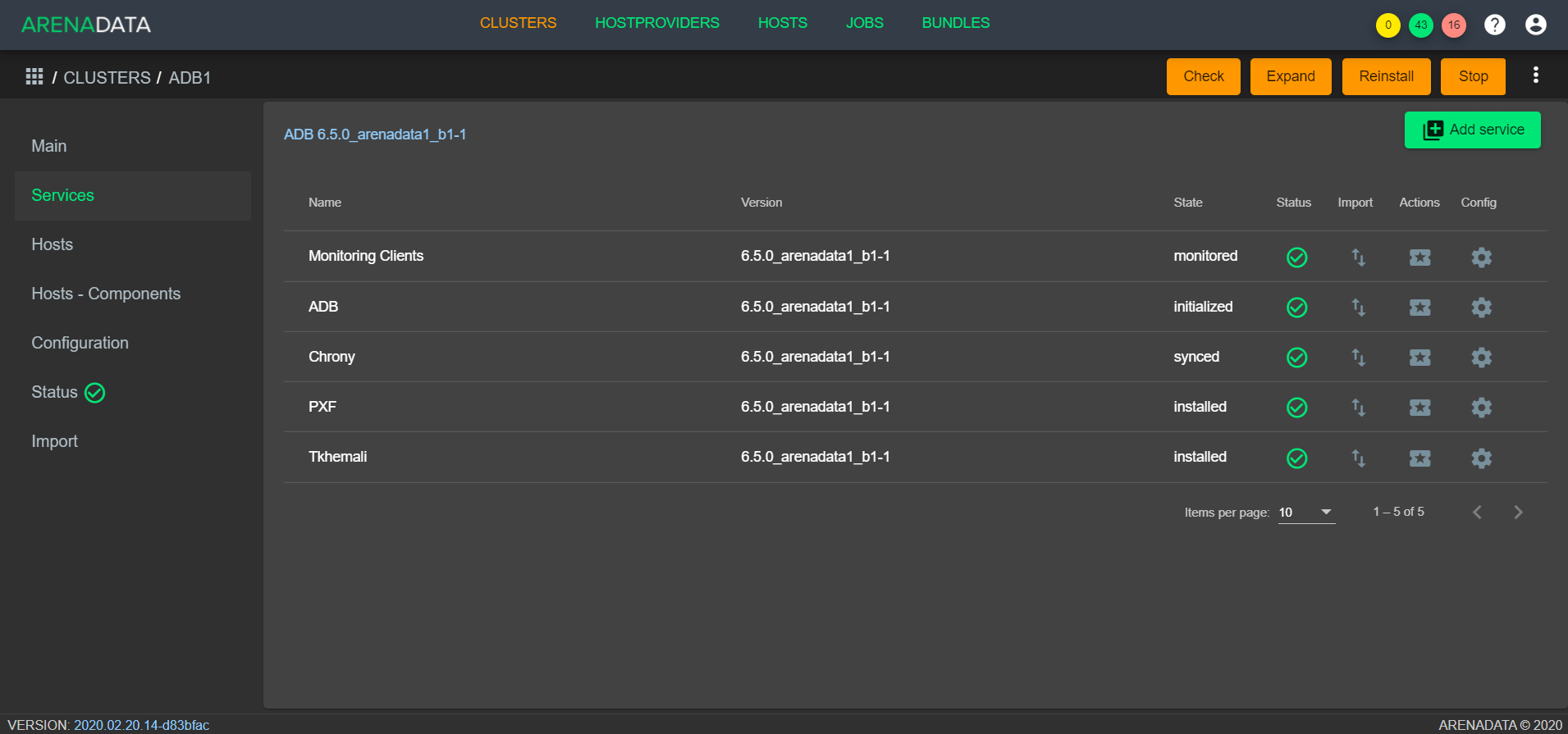
Task: Click status checkmark for PXF service
Action: tap(1296, 408)
